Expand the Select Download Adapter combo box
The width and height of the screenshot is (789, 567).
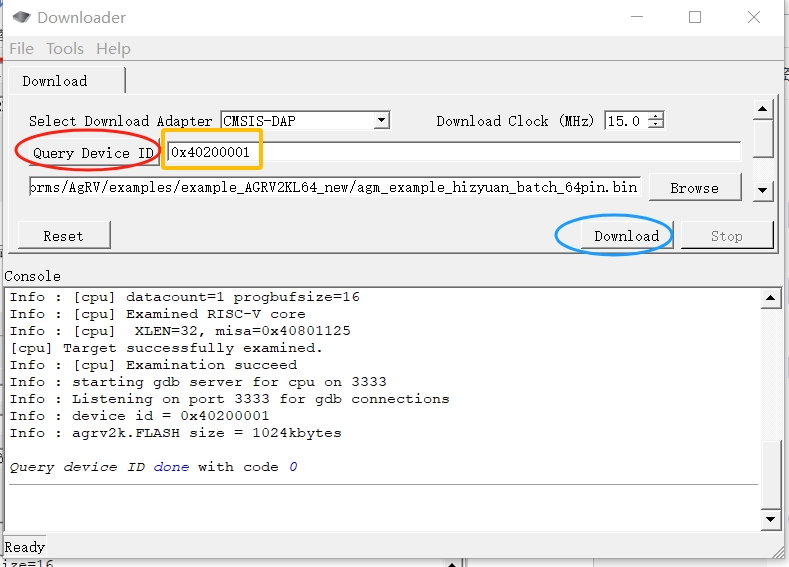point(381,120)
